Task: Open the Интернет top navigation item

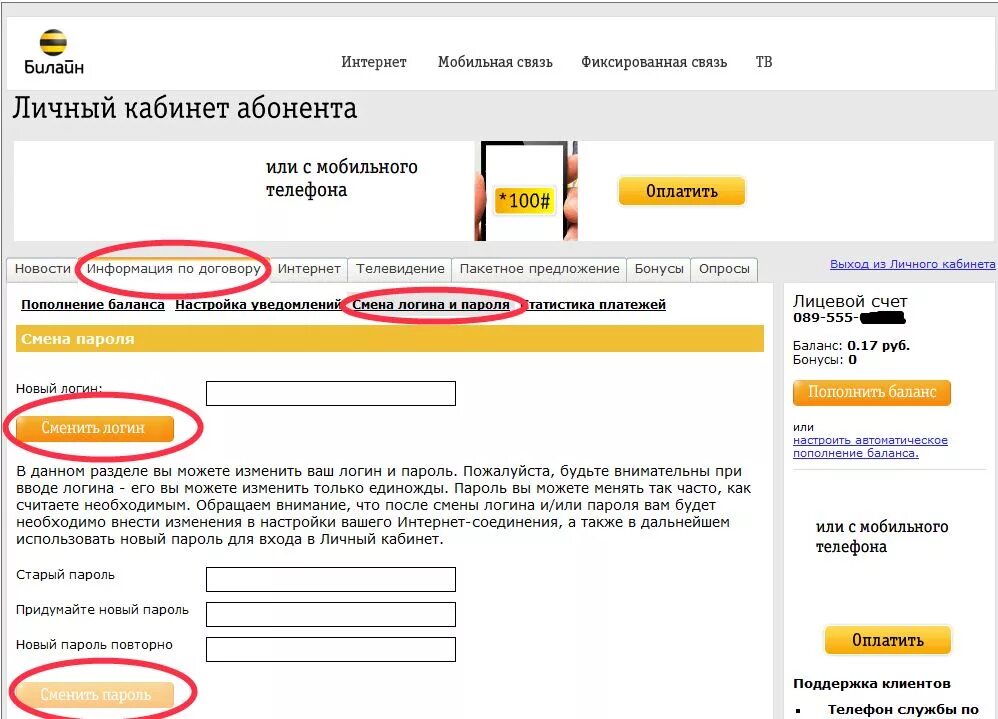Action: 374,62
